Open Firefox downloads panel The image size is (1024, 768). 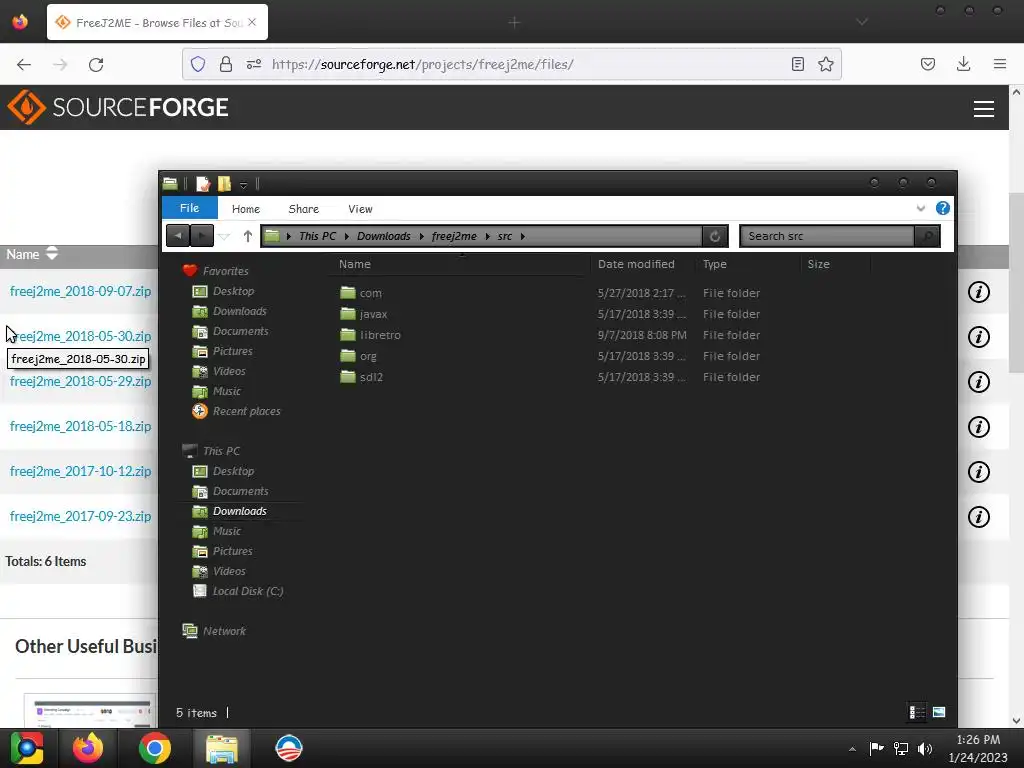coord(963,64)
